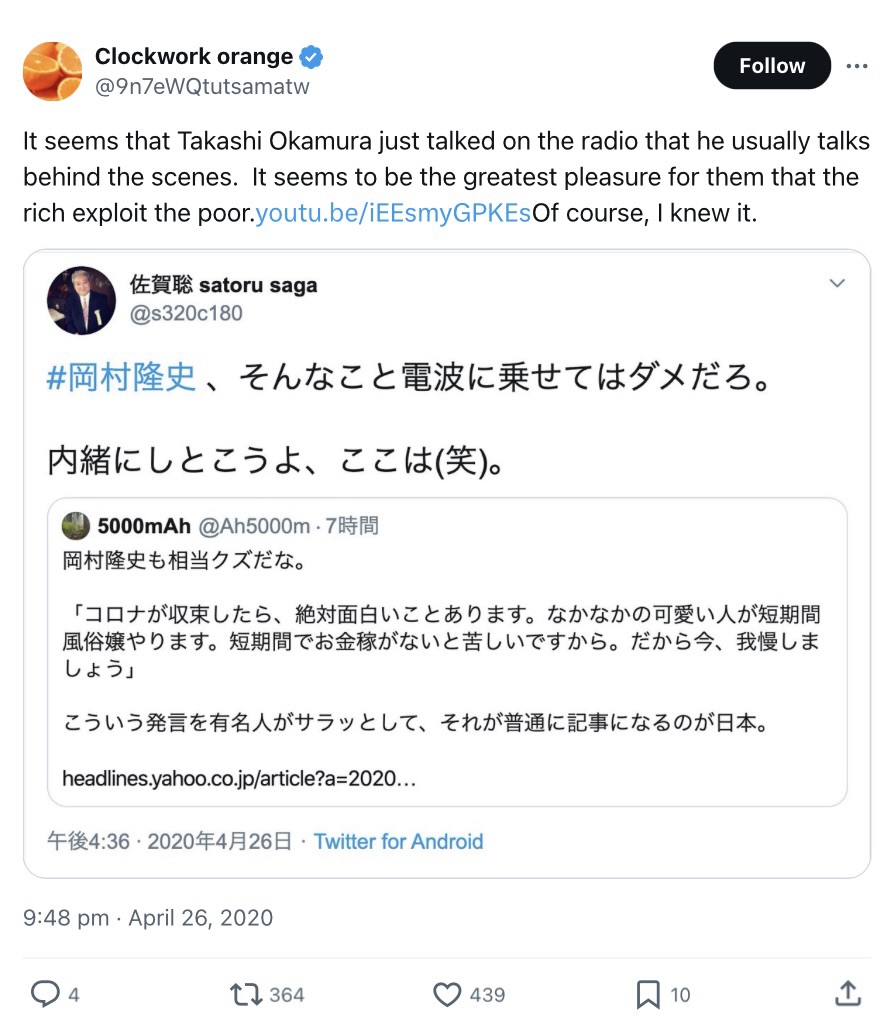Open the share icon menu
Viewport: 891px width, 1023px height.
[847, 992]
